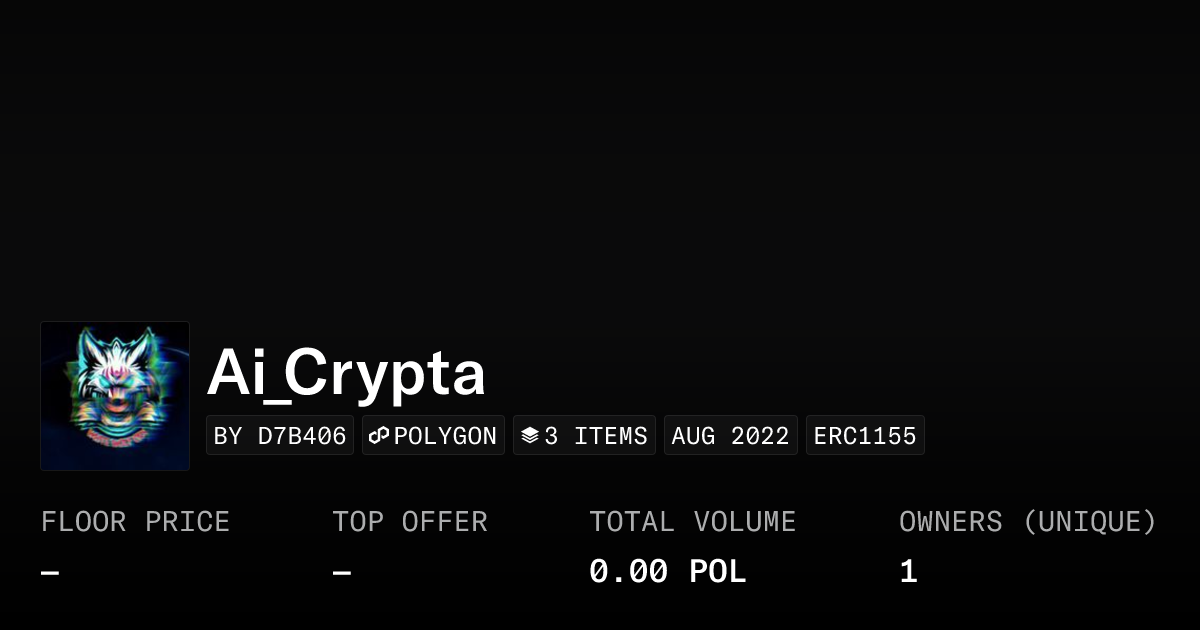
Task: Click the dash under FLOOR PRICE
Action: point(48,571)
